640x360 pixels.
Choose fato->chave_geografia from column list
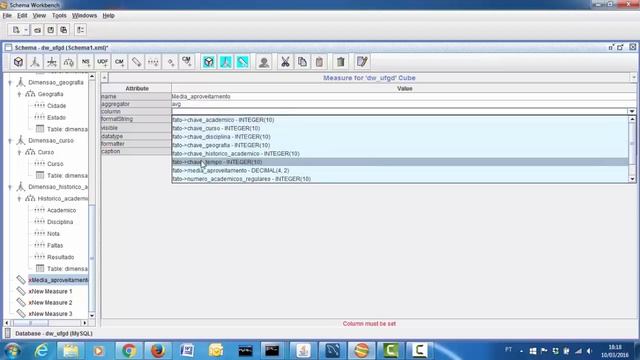point(400,145)
